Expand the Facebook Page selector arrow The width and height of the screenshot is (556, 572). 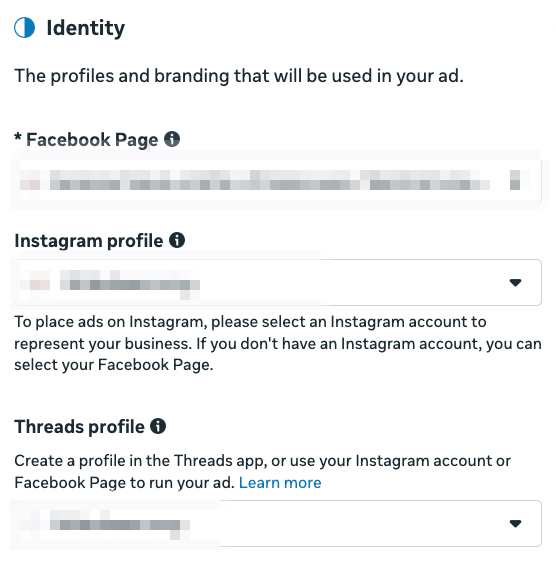515,180
